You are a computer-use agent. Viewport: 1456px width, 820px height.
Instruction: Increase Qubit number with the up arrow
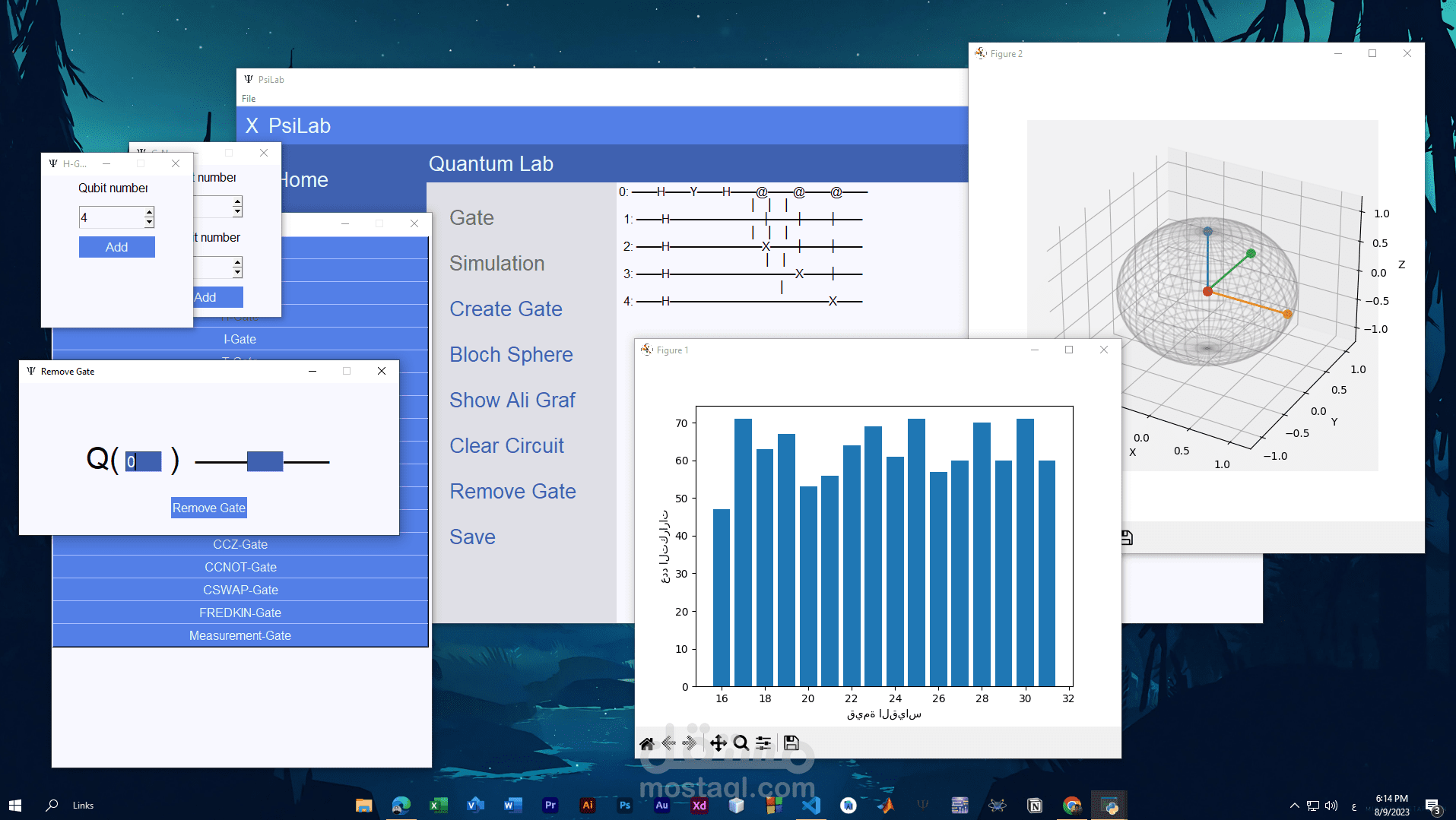(x=149, y=213)
